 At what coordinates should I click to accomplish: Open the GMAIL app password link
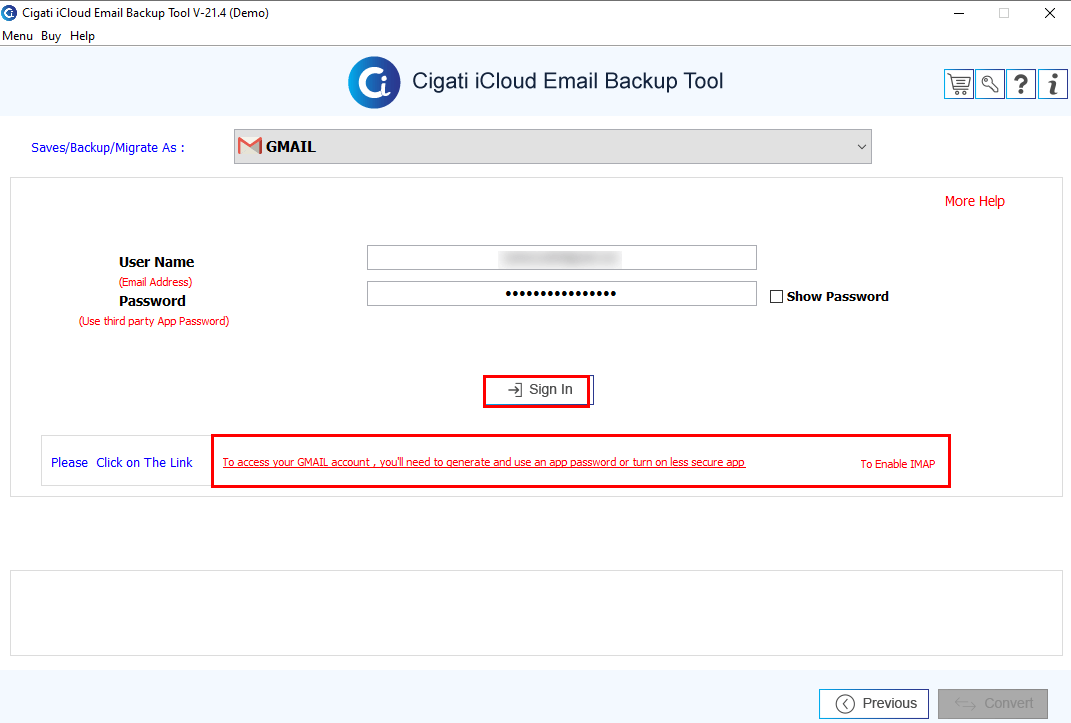pos(484,462)
